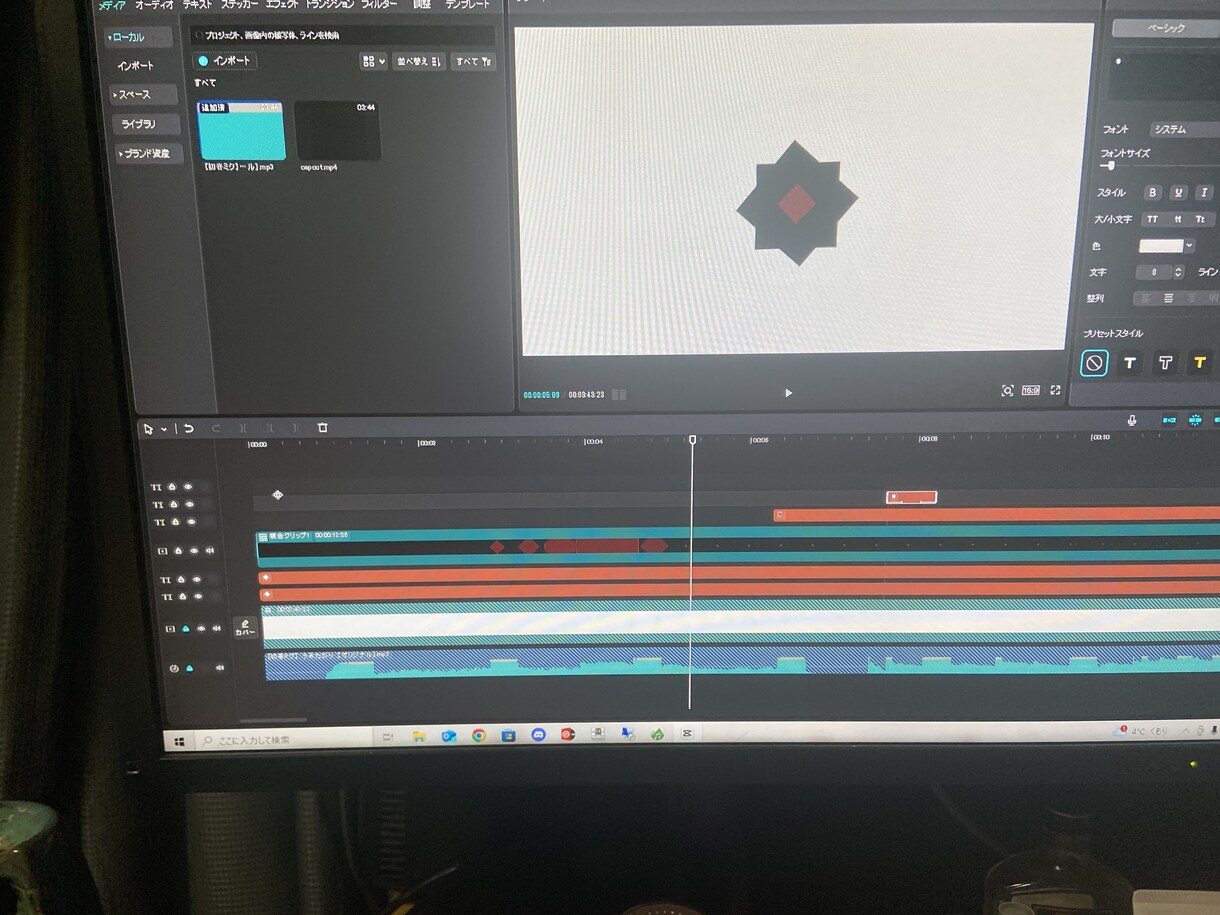This screenshot has width=1220, height=915.
Task: Open the フォント システム font dropdown
Action: (1185, 129)
